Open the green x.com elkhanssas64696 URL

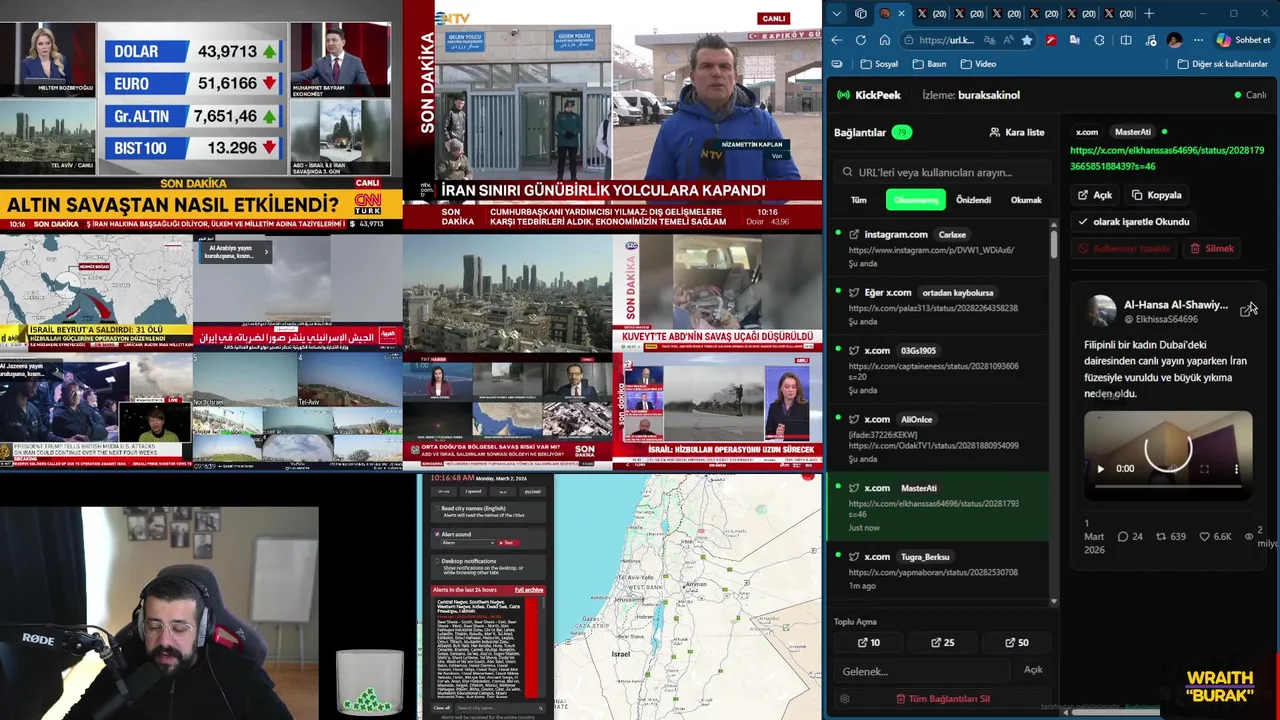point(1167,158)
